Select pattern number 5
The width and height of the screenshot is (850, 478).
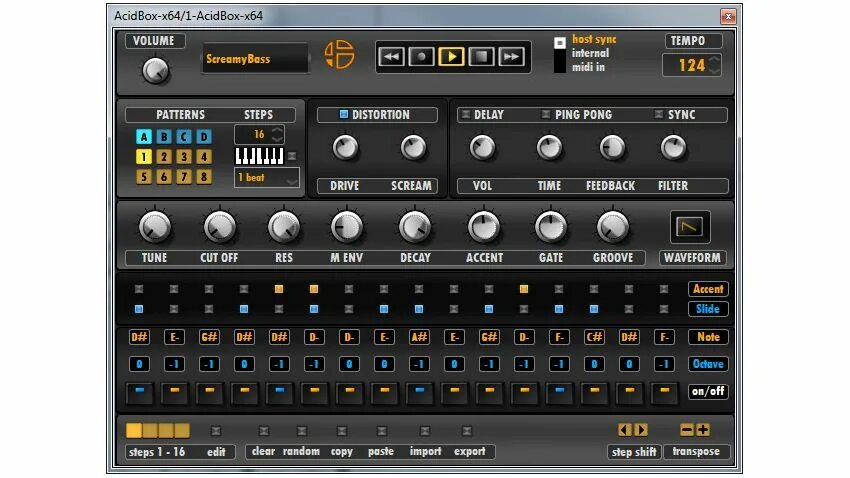tap(144, 177)
